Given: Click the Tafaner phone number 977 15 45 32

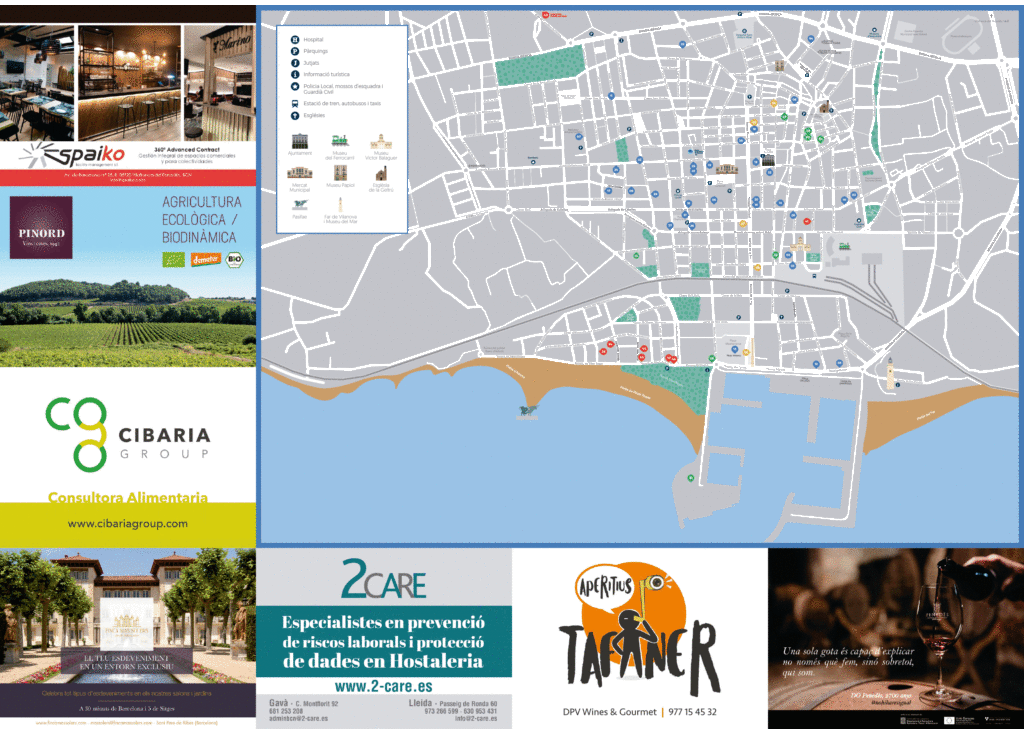Looking at the screenshot, I should pos(692,712).
